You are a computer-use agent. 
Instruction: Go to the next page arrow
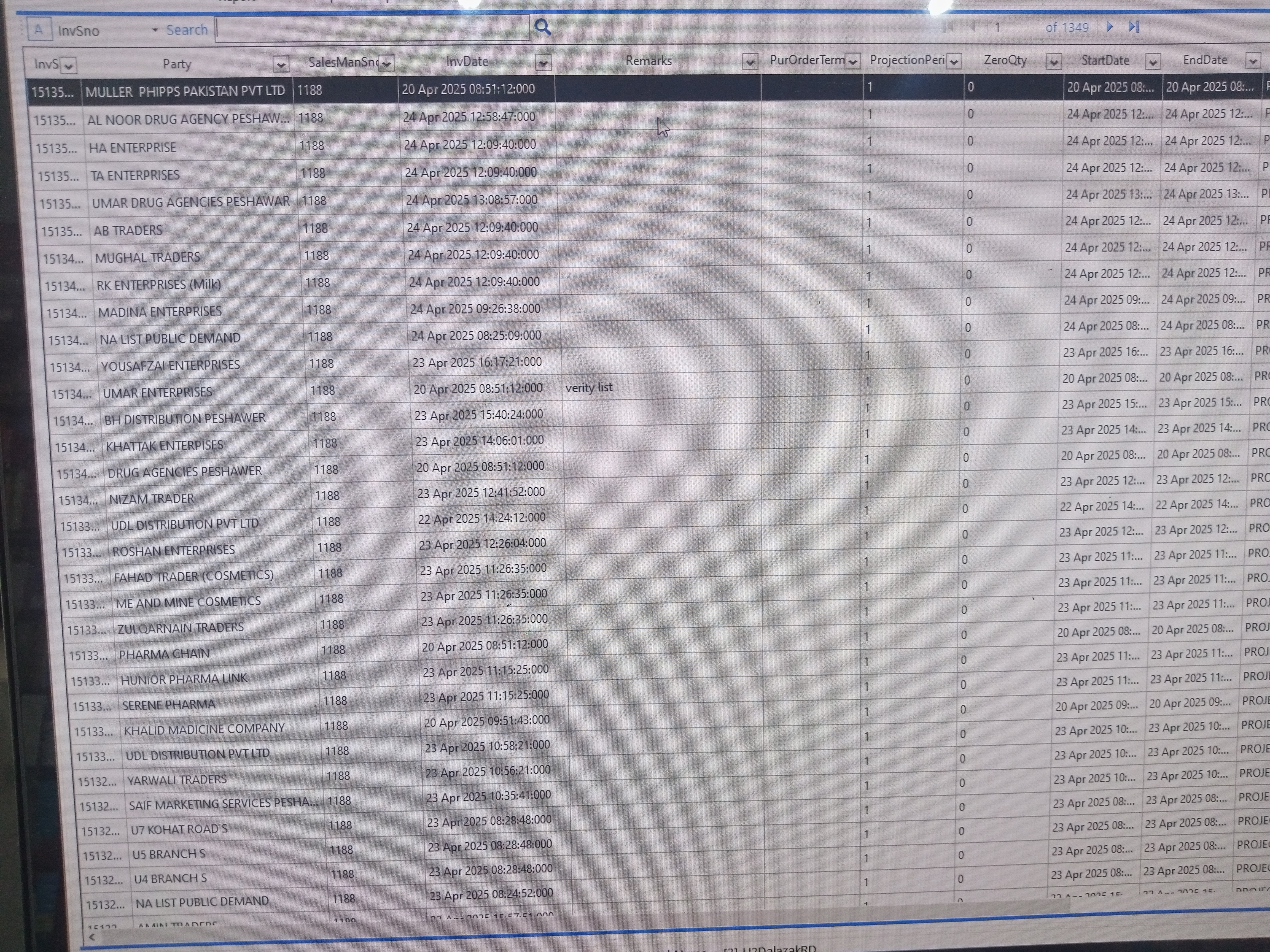click(1109, 27)
